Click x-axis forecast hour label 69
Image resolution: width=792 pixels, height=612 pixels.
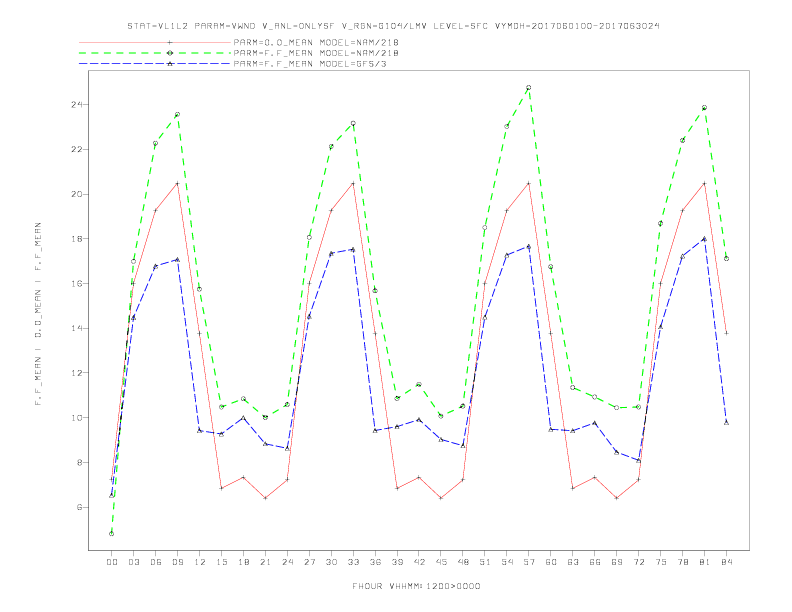click(x=617, y=562)
